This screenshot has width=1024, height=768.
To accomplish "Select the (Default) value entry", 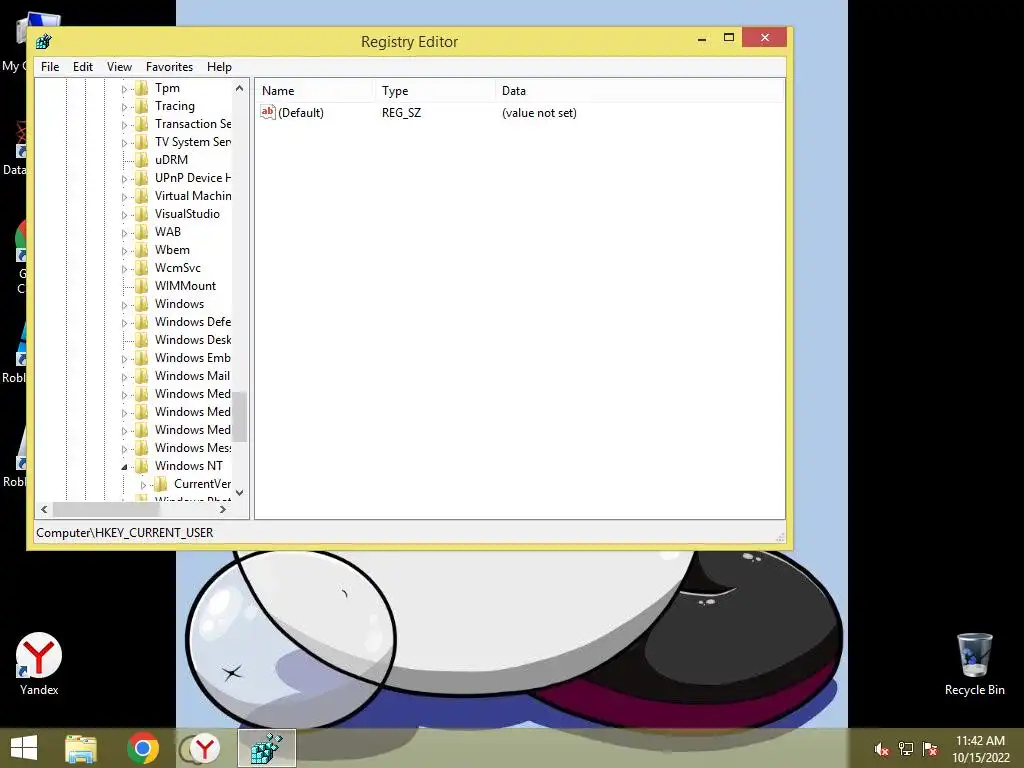I will 300,113.
